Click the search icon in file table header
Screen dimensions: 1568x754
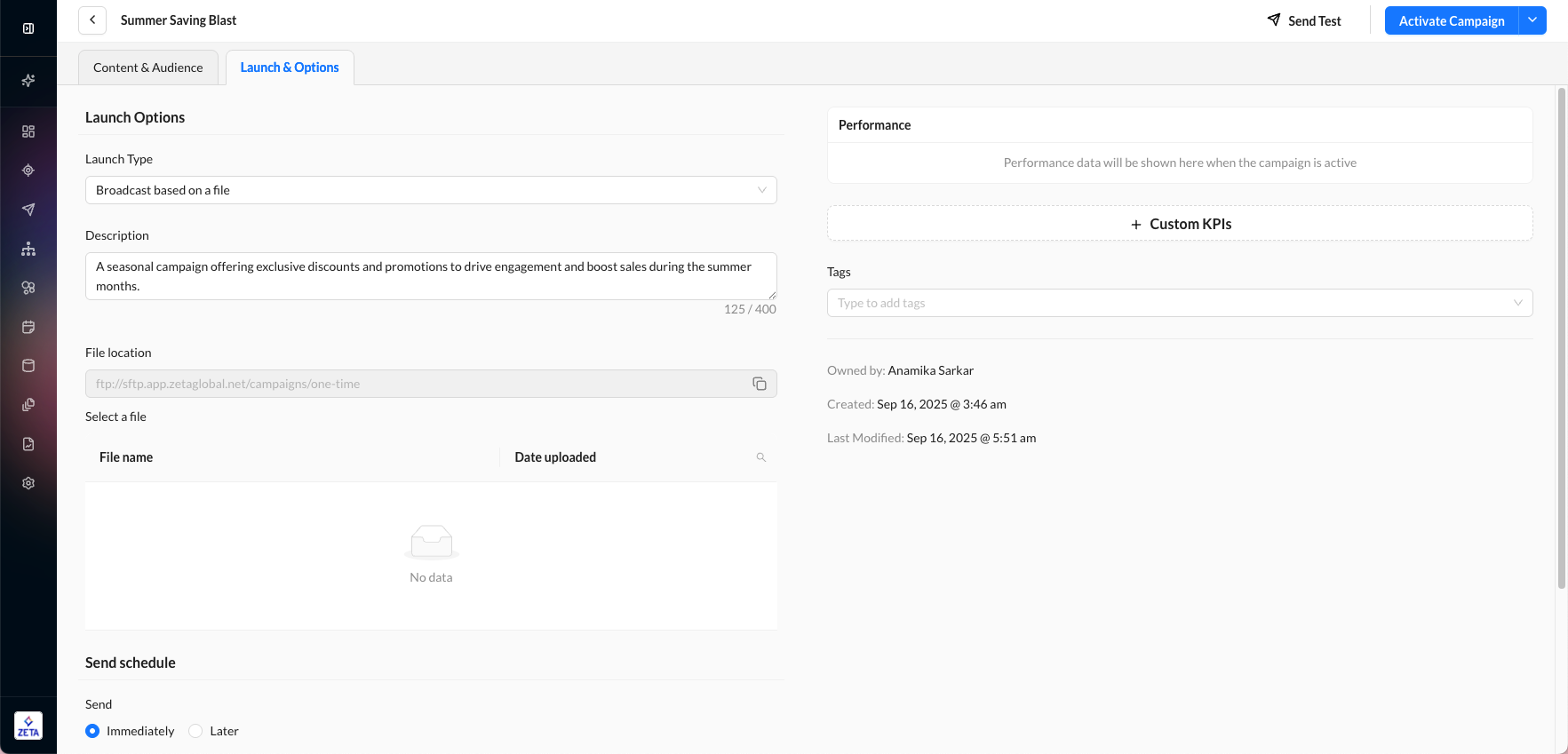[761, 457]
